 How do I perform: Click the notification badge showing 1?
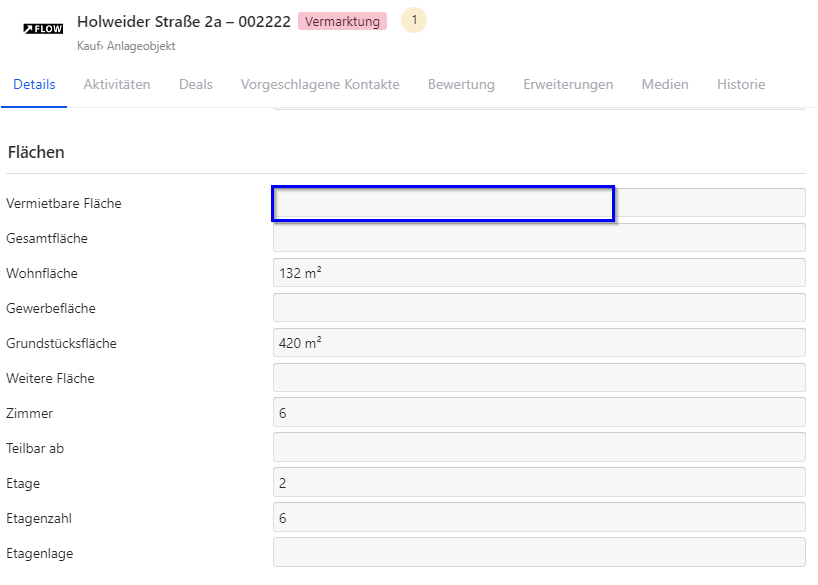(x=414, y=20)
